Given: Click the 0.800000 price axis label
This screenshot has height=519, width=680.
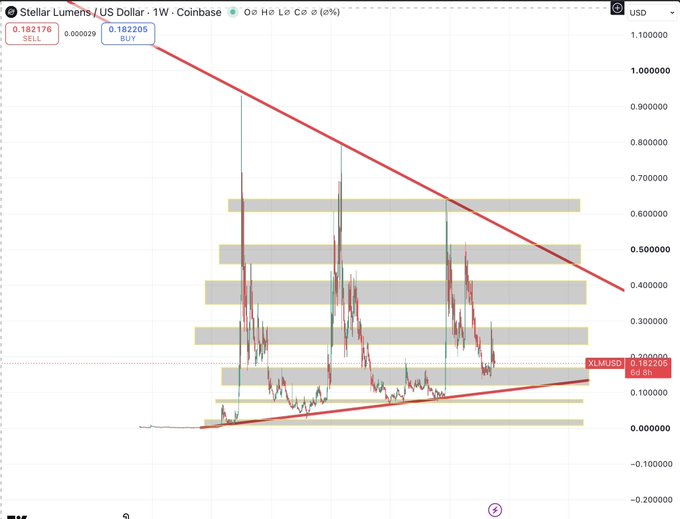Looking at the screenshot, I should 649,142.
